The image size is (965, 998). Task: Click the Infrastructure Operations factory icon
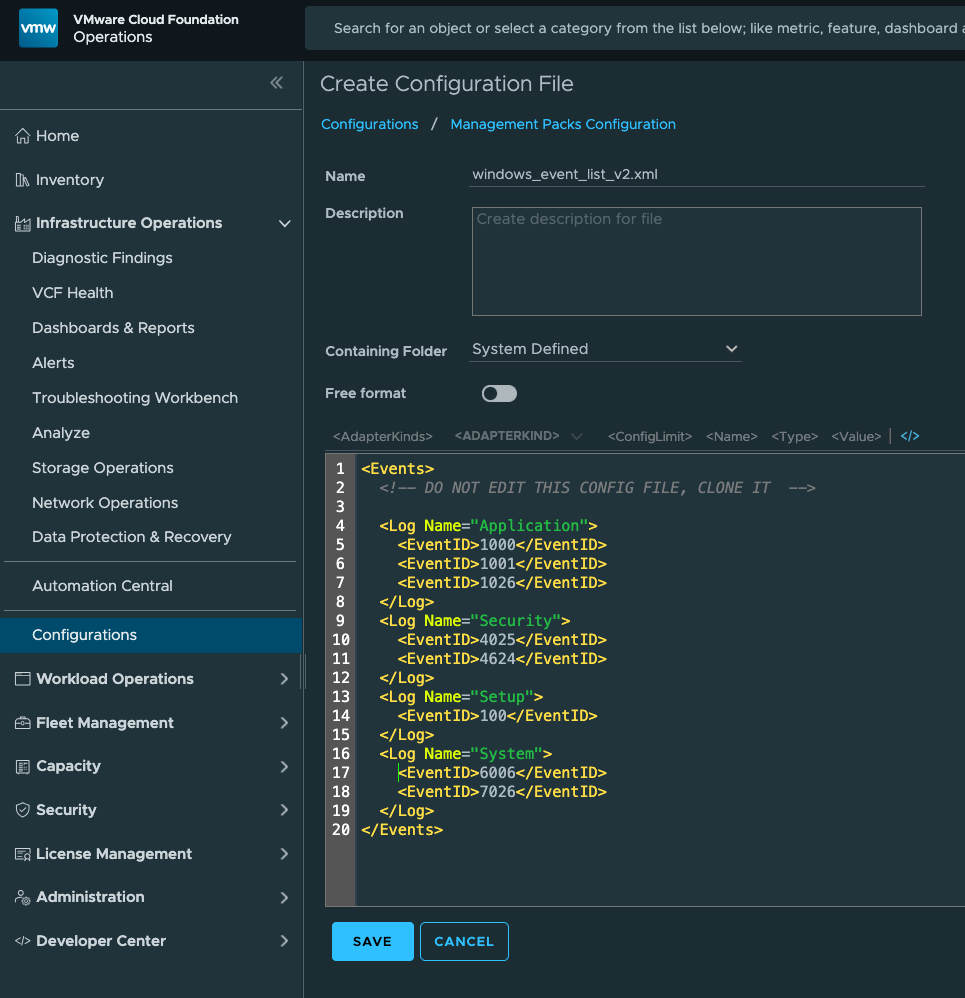pyautogui.click(x=22, y=223)
